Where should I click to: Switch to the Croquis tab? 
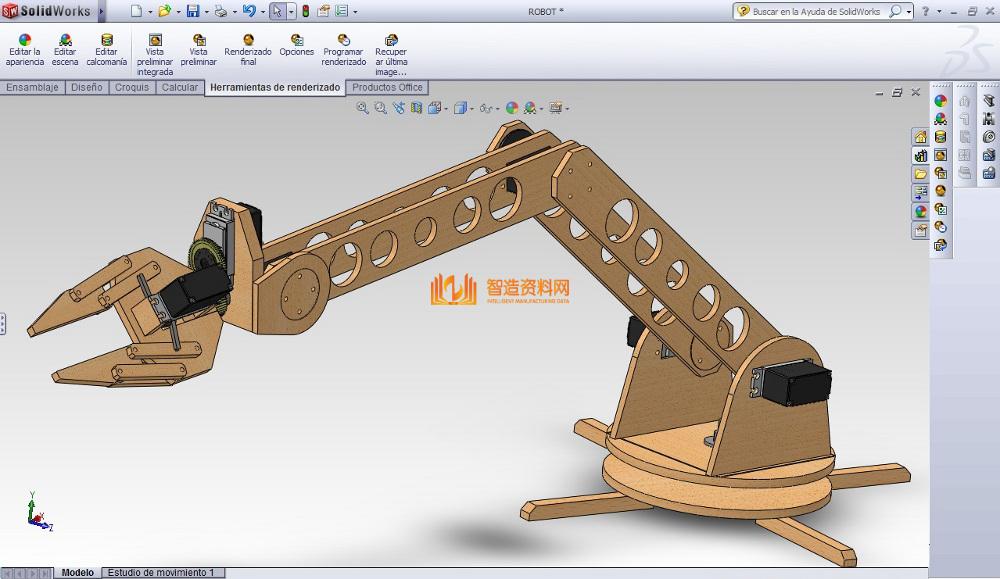coord(132,87)
